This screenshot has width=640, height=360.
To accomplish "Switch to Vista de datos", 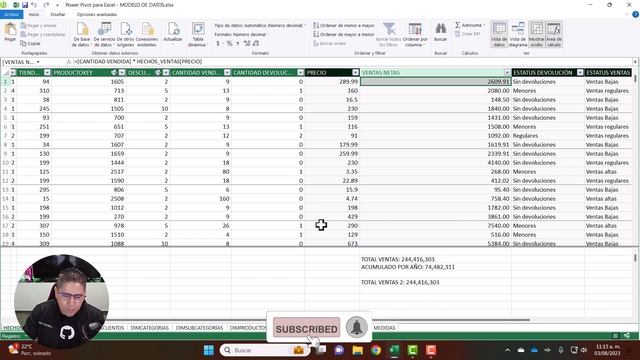I will (x=499, y=35).
